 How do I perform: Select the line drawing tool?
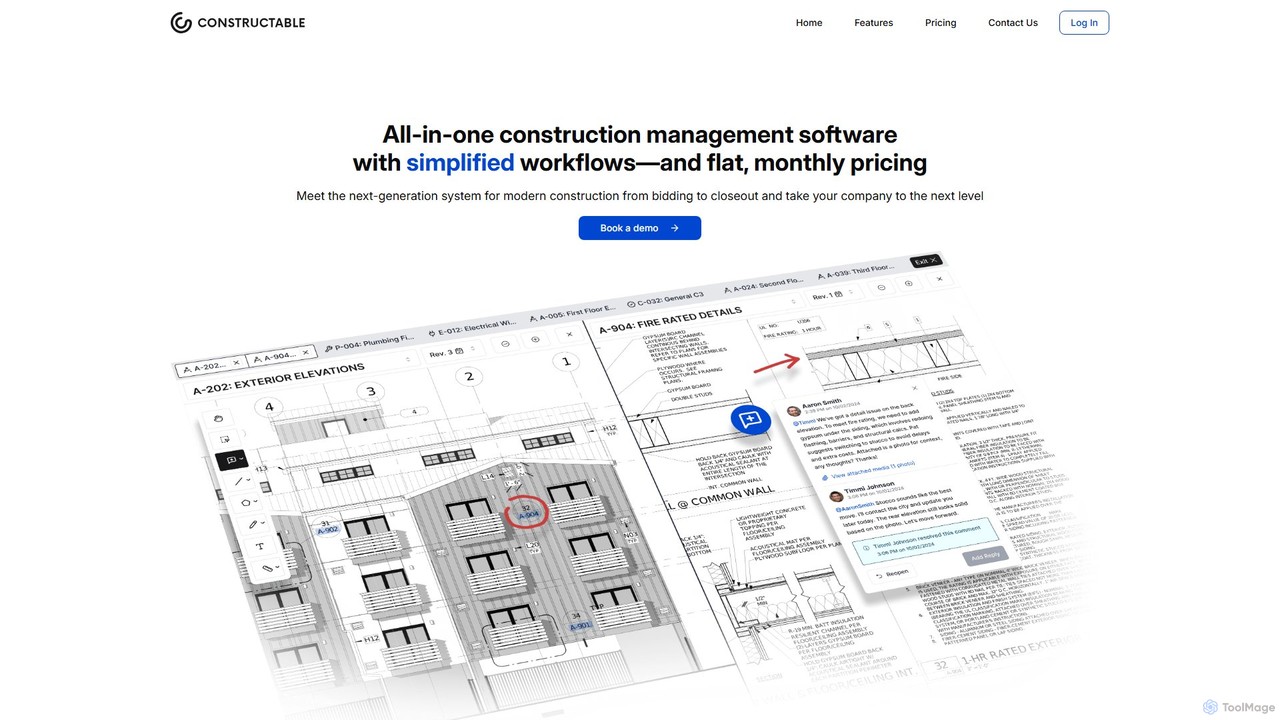239,481
